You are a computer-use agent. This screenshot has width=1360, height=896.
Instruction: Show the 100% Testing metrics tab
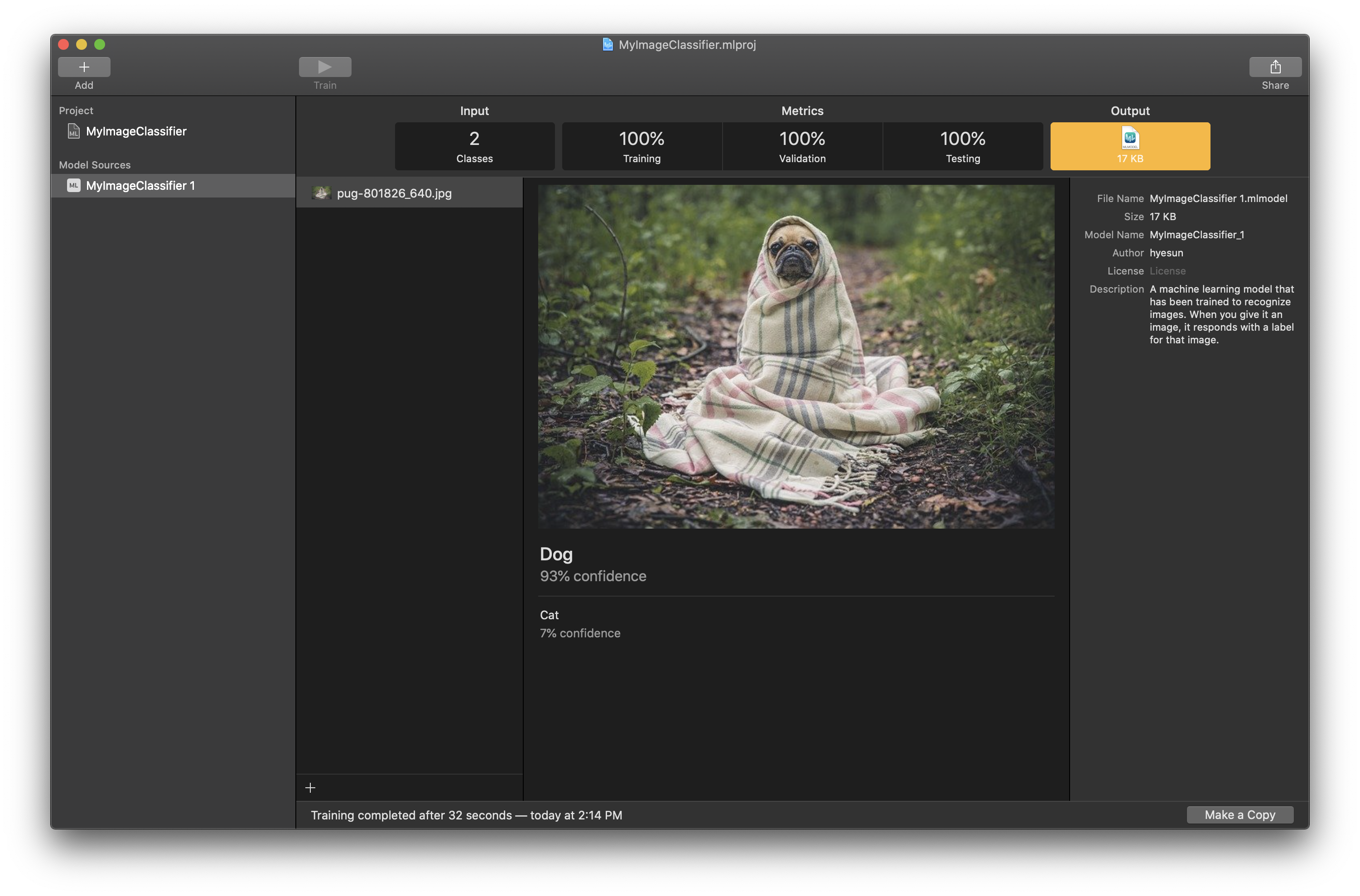click(x=963, y=146)
